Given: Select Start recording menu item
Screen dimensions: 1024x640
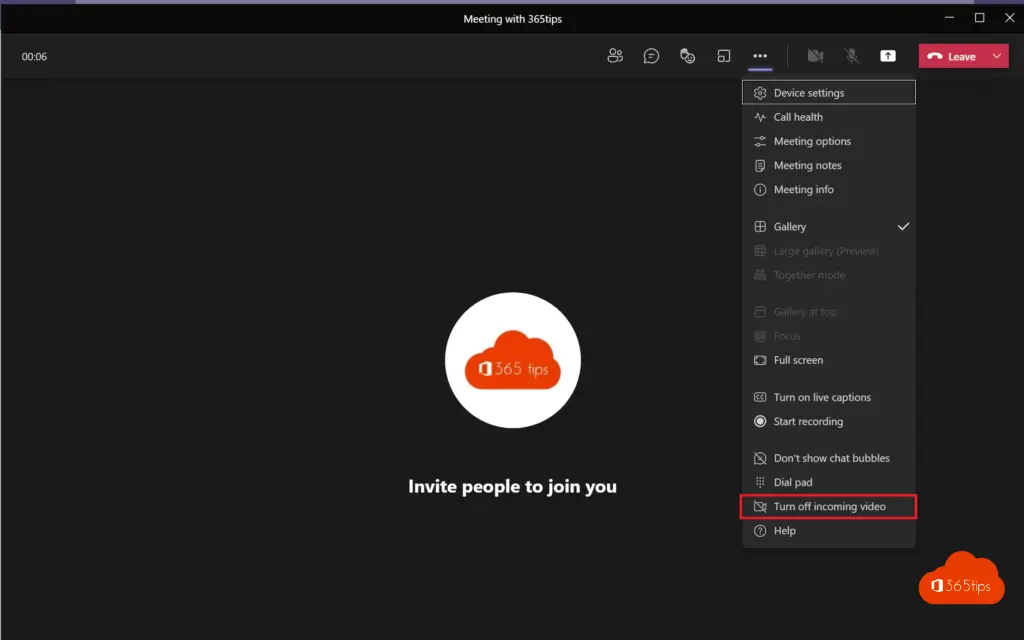Looking at the screenshot, I should (829, 421).
